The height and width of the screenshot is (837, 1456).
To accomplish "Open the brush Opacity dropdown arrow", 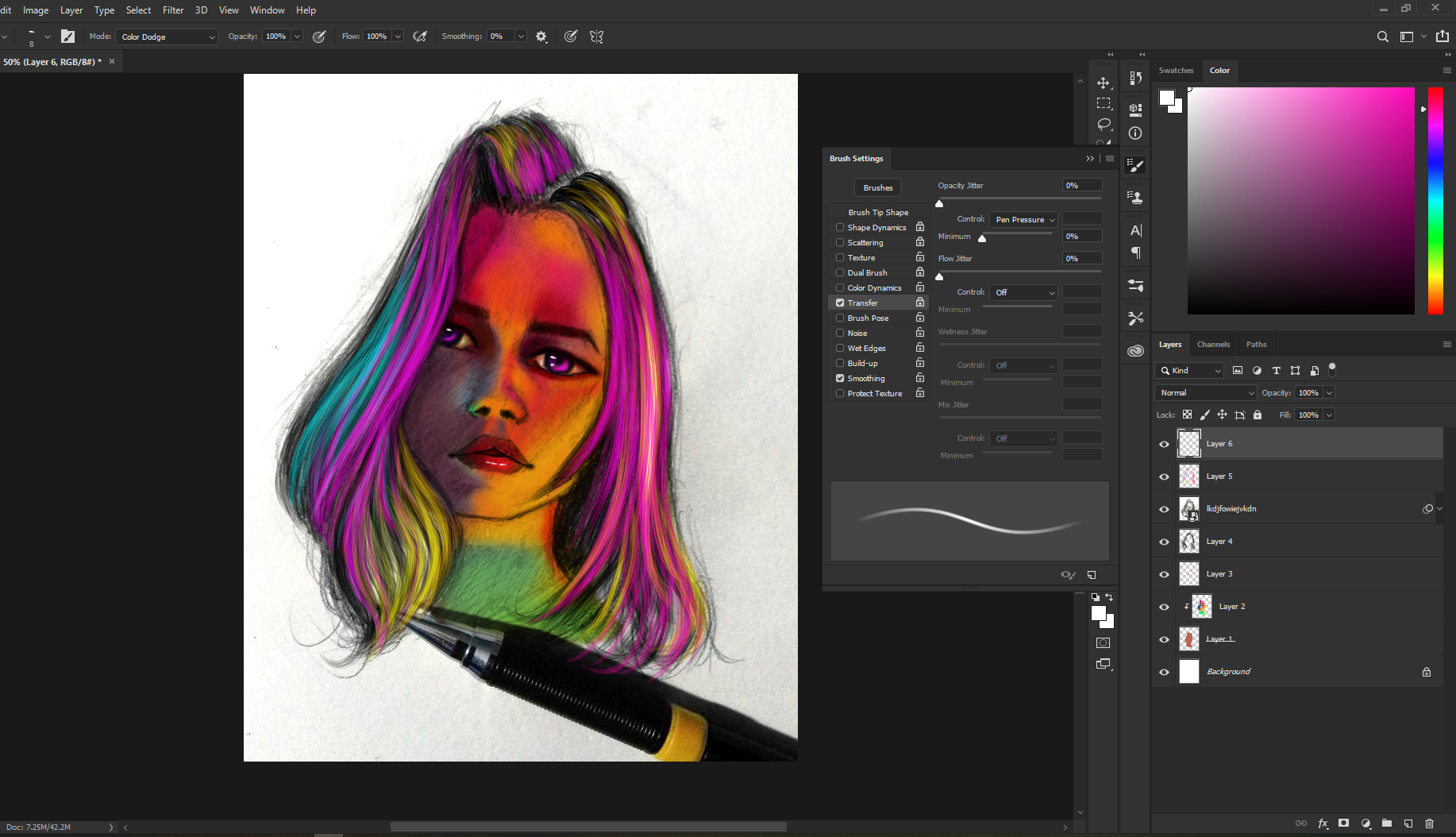I will (297, 37).
